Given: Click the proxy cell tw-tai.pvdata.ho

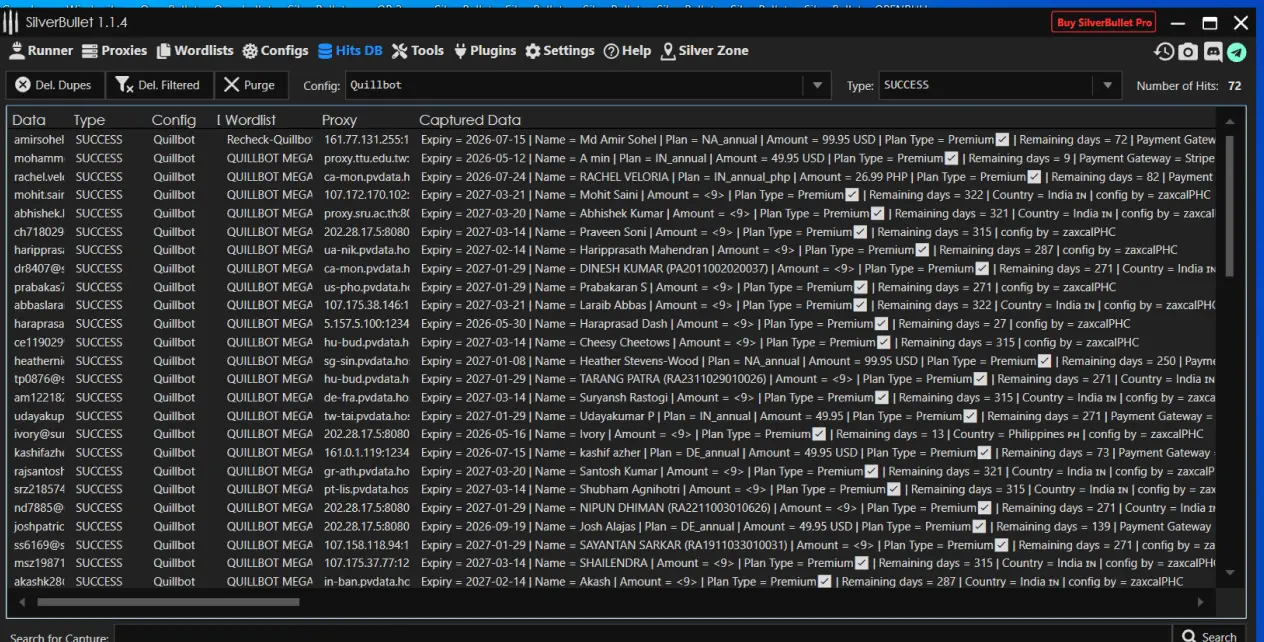Looking at the screenshot, I should click(x=366, y=416).
